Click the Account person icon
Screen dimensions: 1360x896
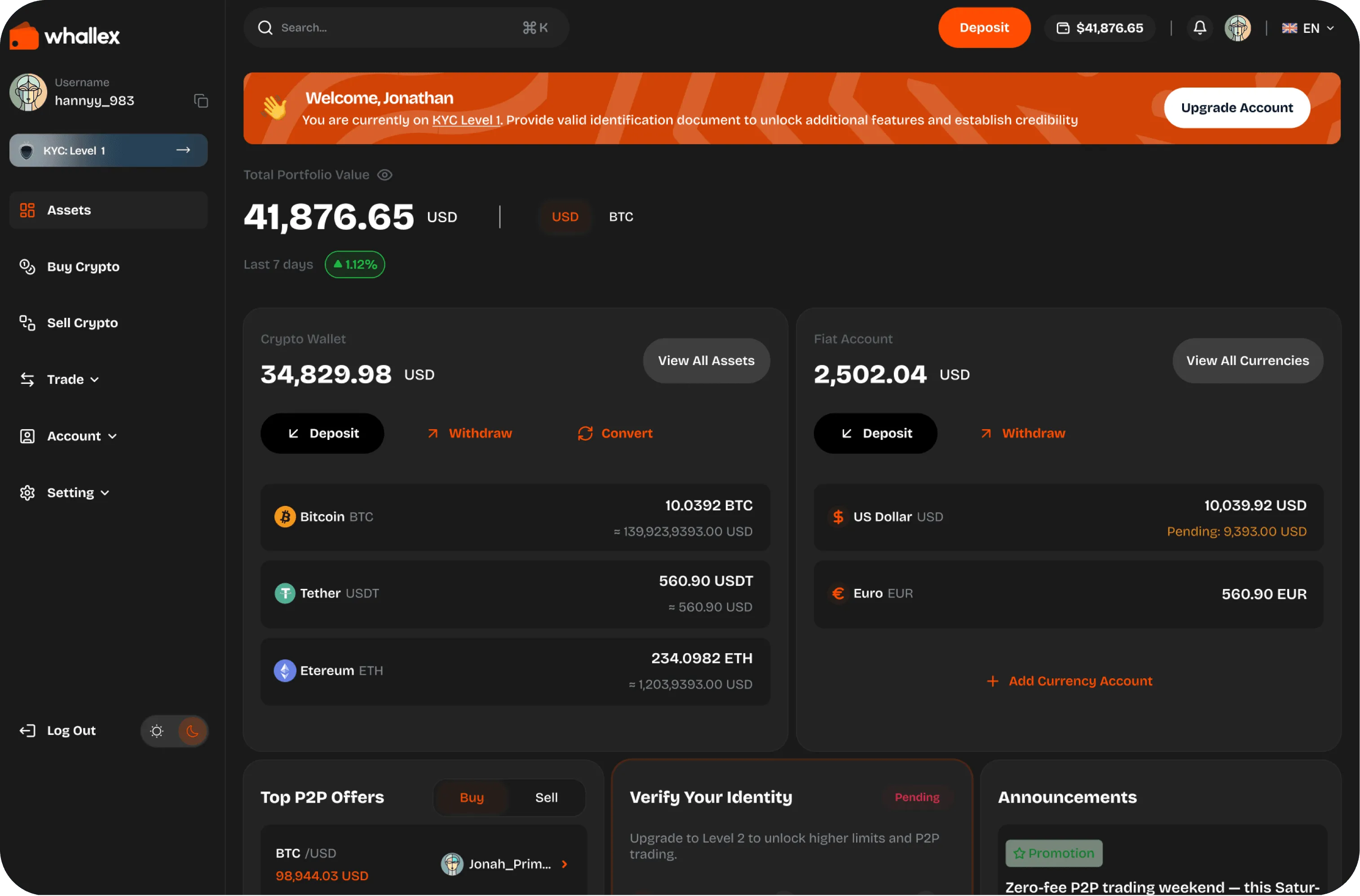click(x=27, y=436)
